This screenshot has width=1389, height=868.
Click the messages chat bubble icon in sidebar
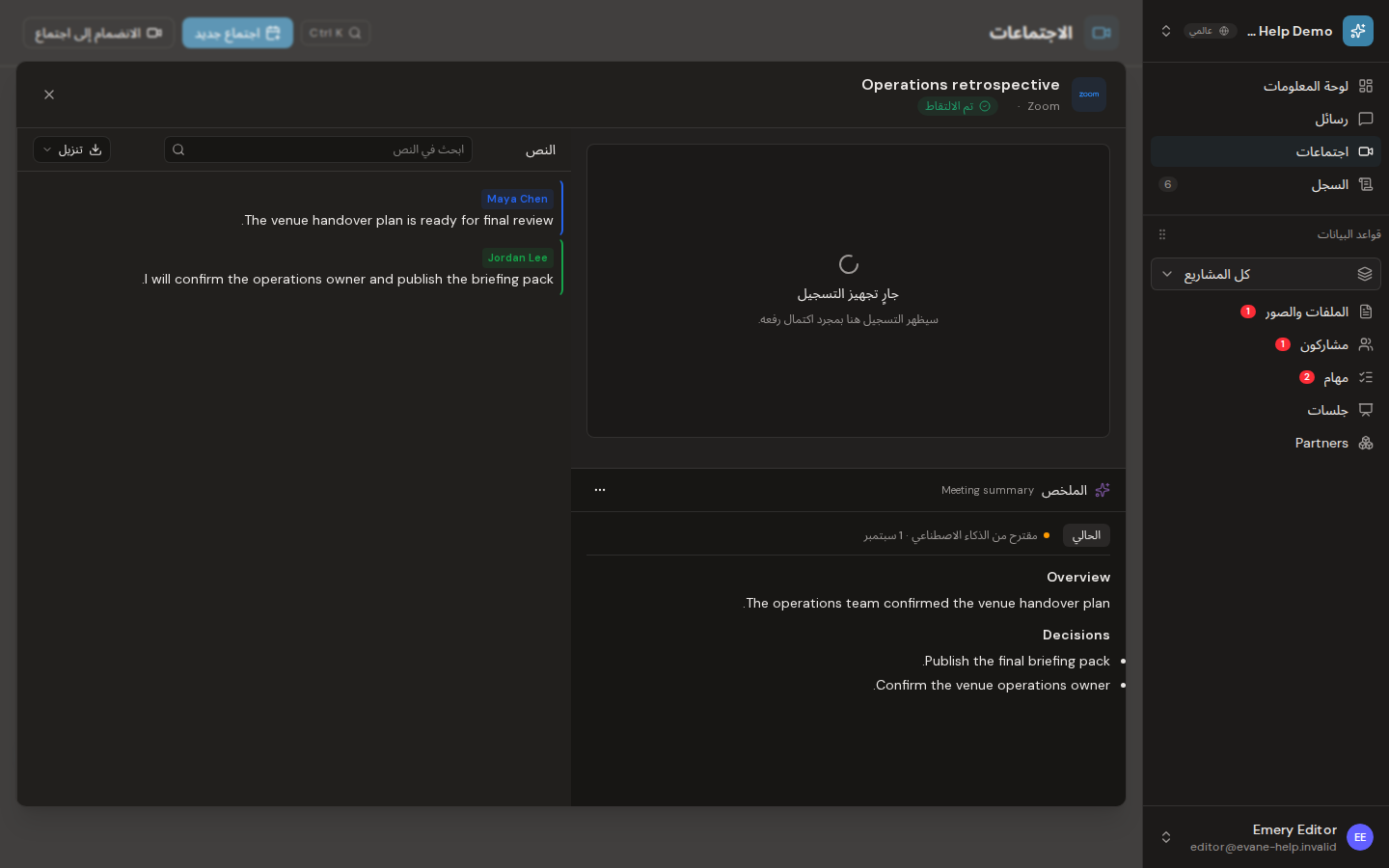(1366, 119)
